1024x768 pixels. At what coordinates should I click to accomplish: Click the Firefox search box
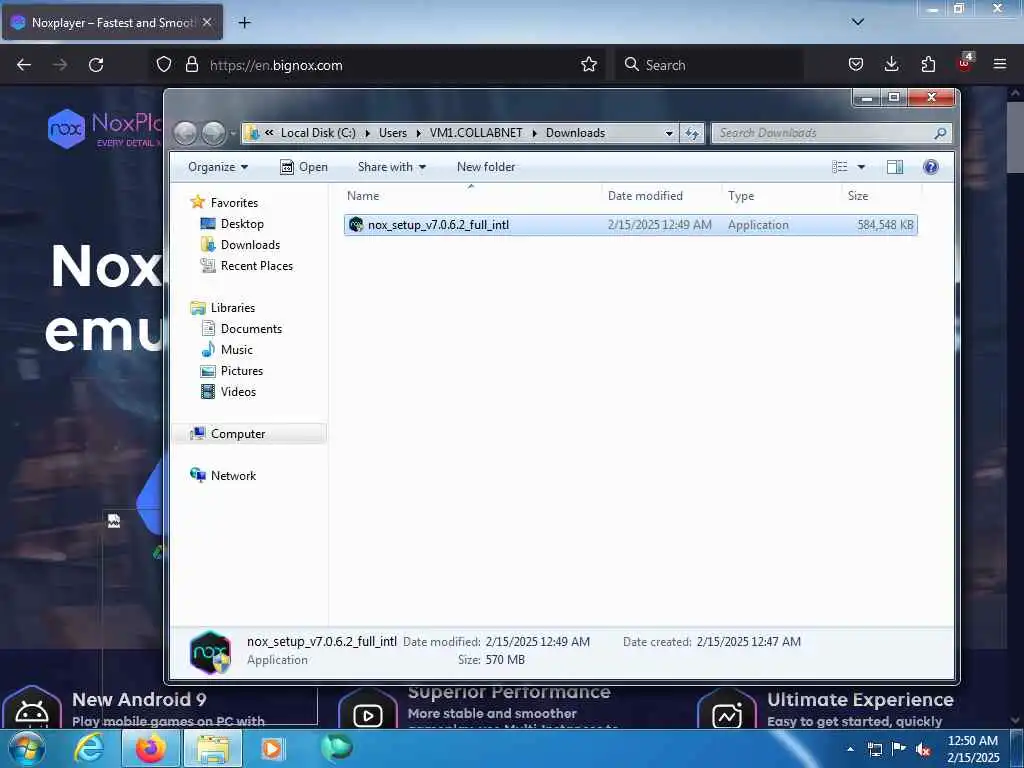point(709,65)
